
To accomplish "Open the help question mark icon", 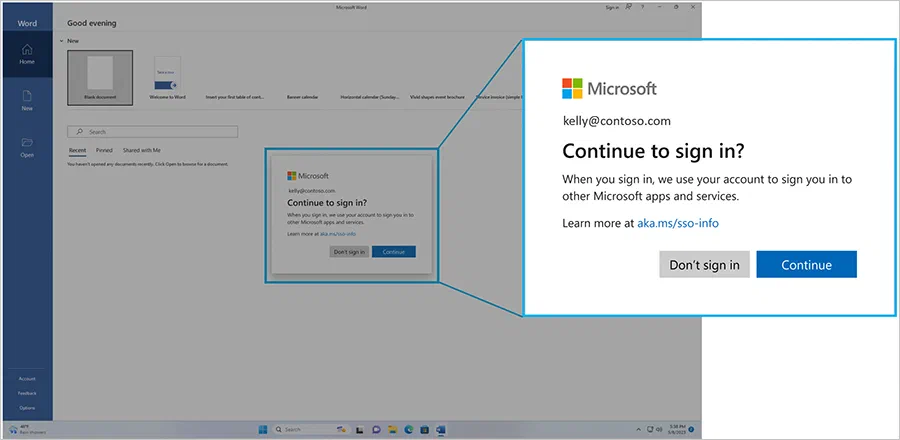I will coord(642,7).
